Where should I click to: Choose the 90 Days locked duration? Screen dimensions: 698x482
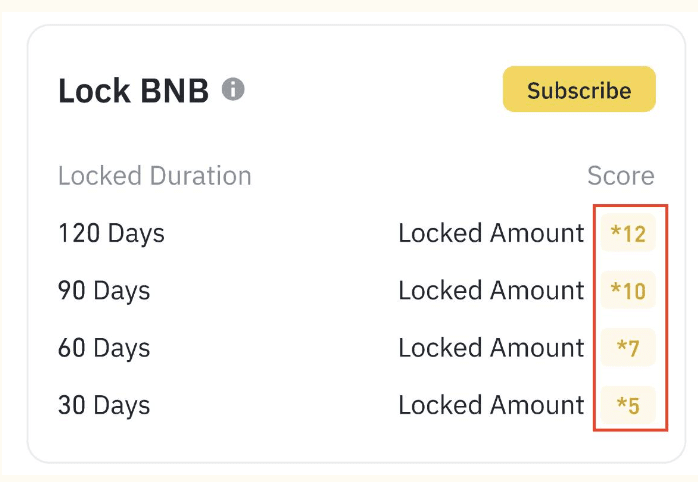(104, 291)
